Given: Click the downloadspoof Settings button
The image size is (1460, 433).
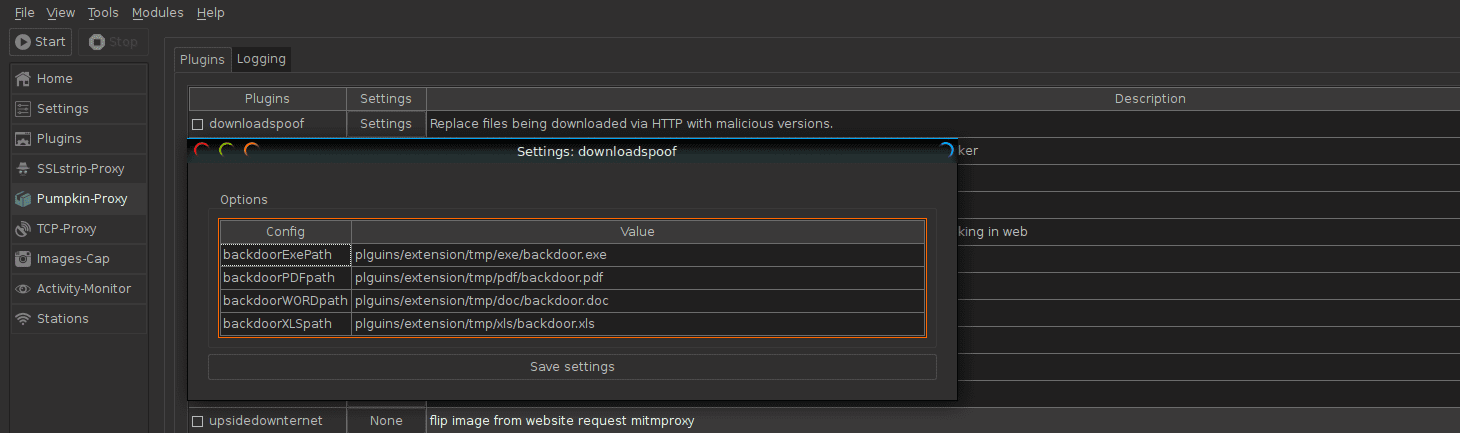Looking at the screenshot, I should coord(386,124).
